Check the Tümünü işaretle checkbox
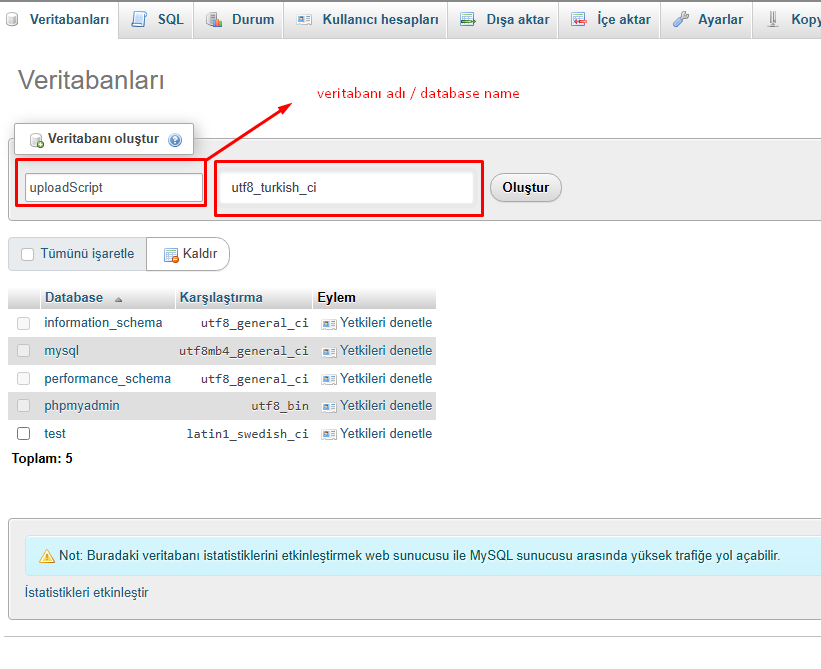Viewport: 821px width, 669px height. [x=27, y=254]
